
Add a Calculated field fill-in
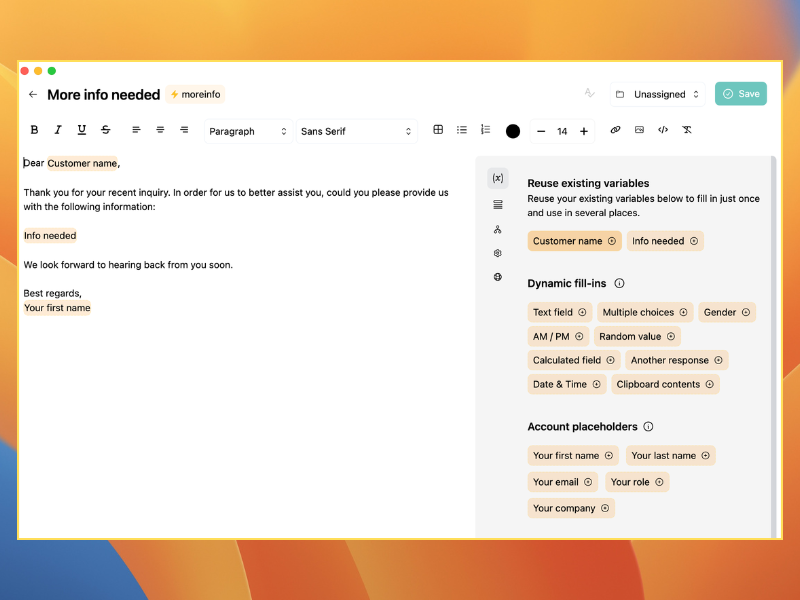pos(574,360)
